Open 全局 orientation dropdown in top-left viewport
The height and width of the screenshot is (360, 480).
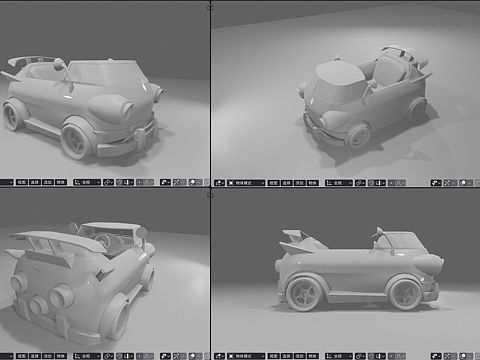pyautogui.click(x=87, y=182)
